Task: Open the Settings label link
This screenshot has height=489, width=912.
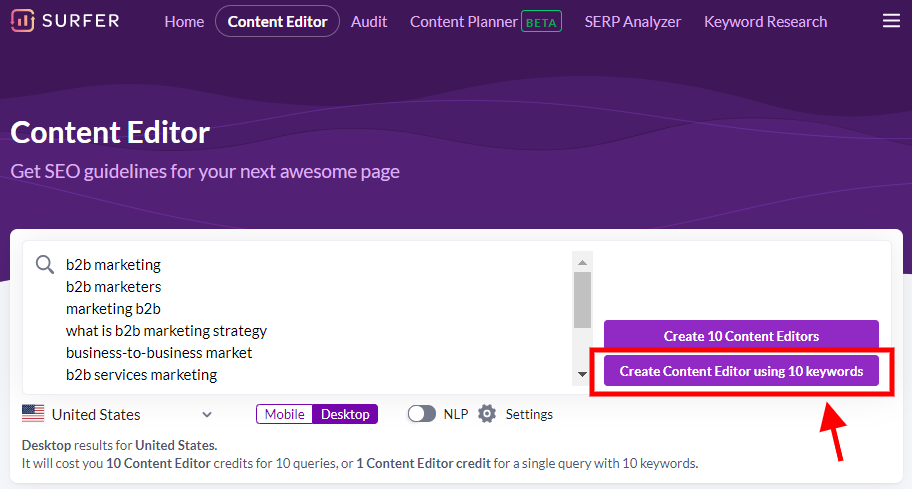Action: (529, 414)
